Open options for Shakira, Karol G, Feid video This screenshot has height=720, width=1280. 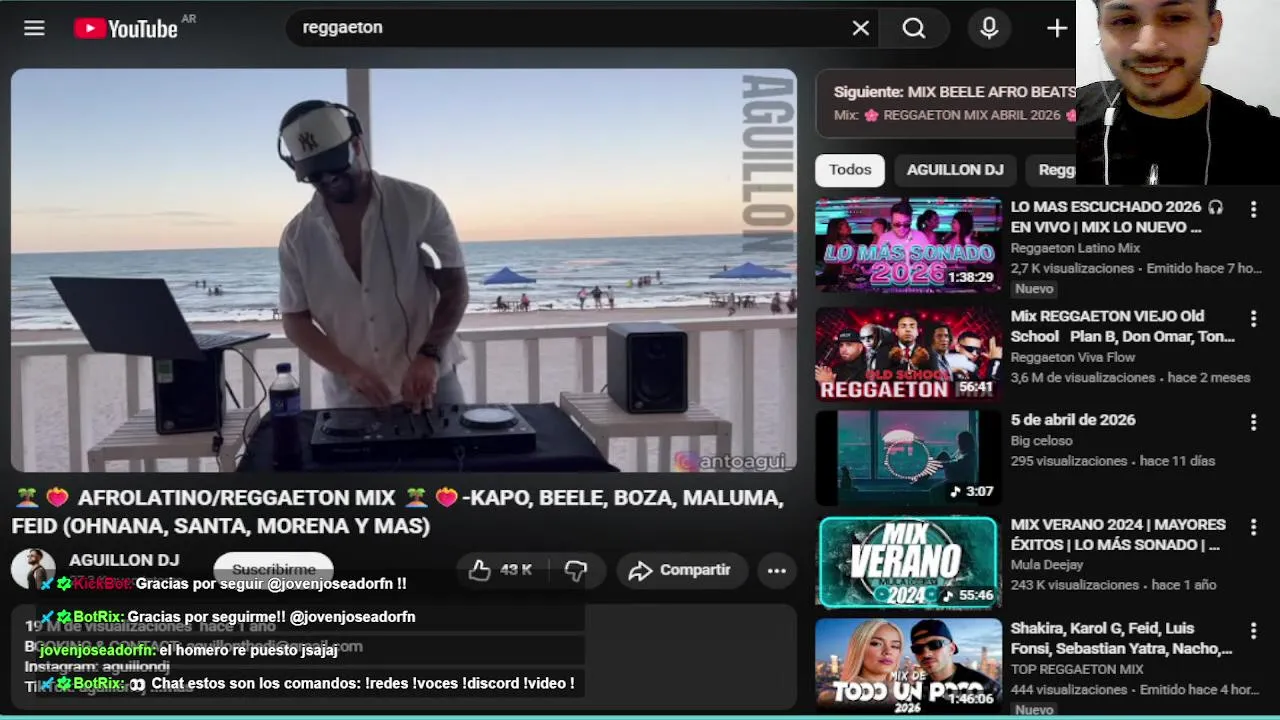(x=1253, y=631)
